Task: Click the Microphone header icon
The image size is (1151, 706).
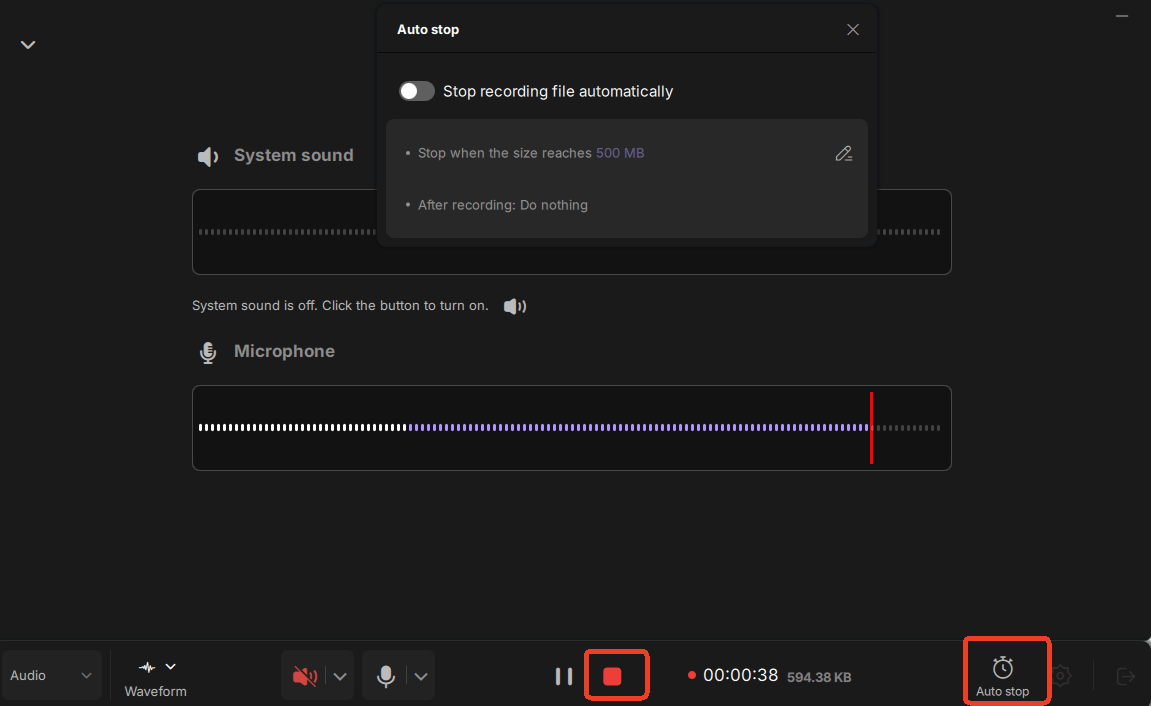Action: pos(208,352)
